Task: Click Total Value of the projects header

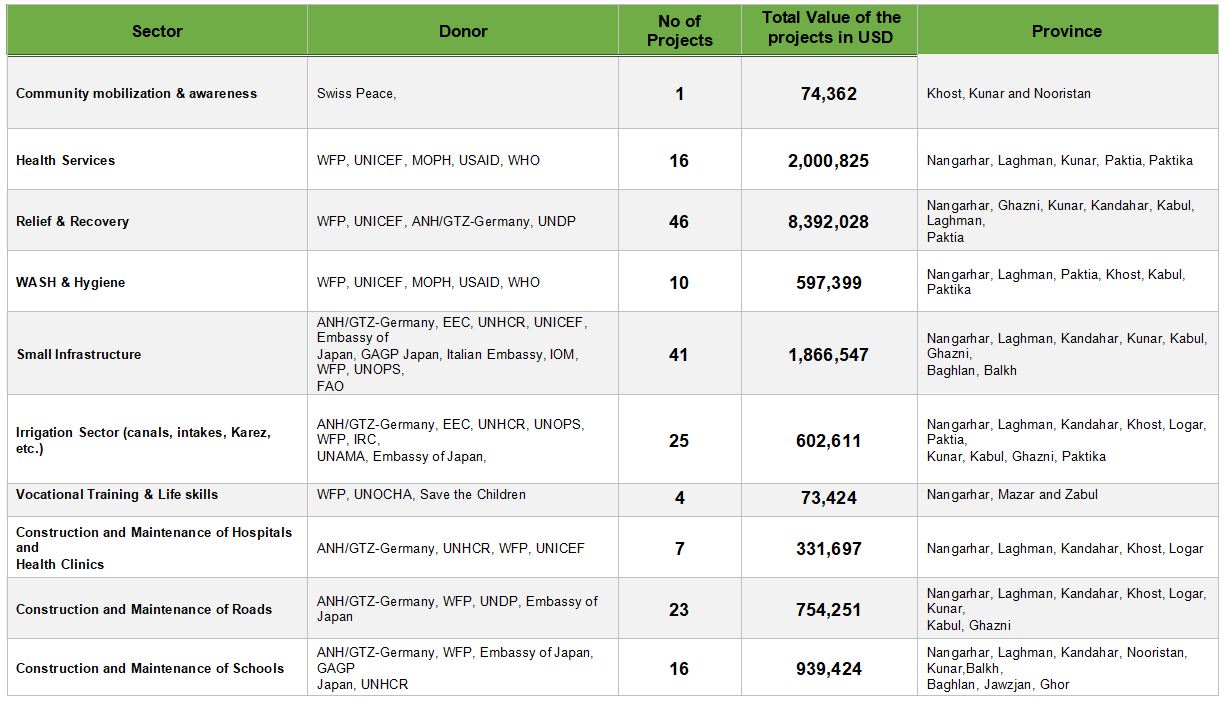Action: coord(829,31)
